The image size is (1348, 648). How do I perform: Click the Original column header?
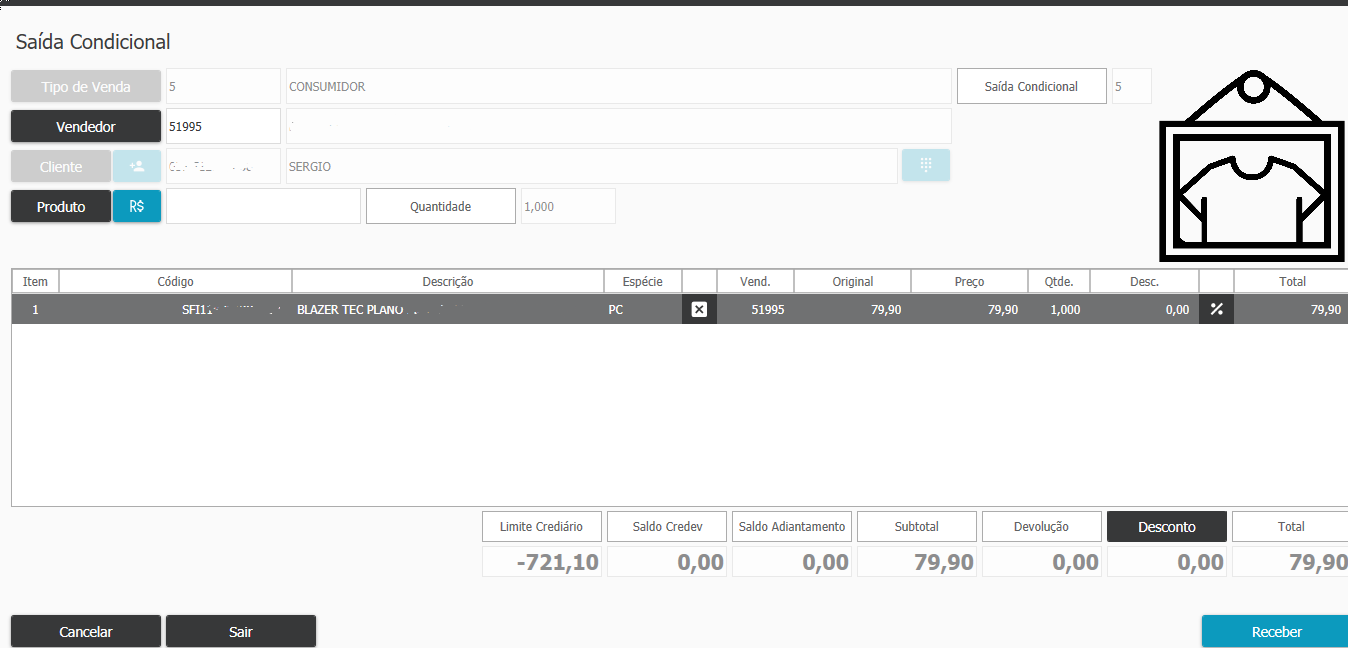point(852,281)
